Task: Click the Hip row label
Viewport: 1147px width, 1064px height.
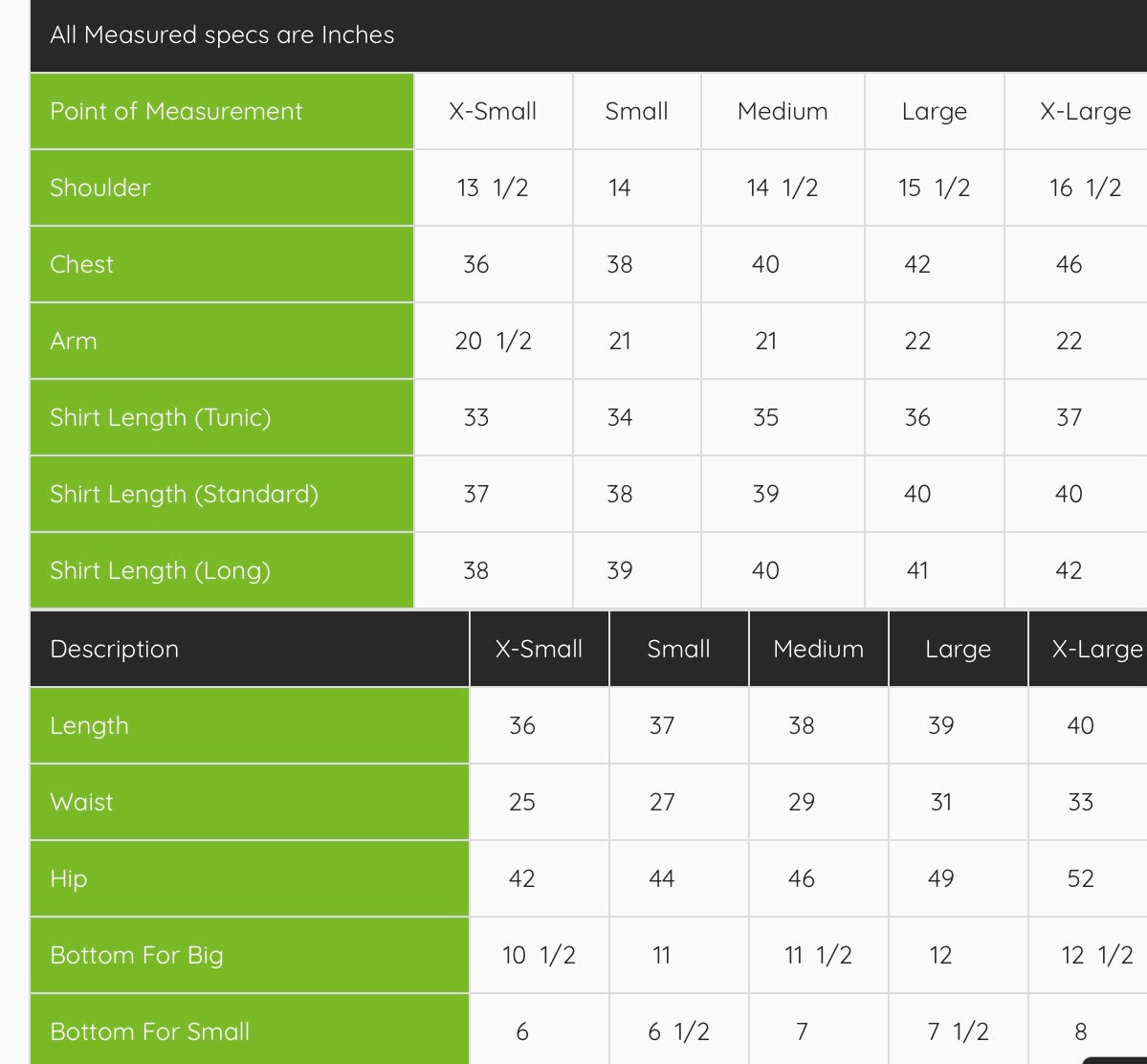Action: click(x=69, y=879)
